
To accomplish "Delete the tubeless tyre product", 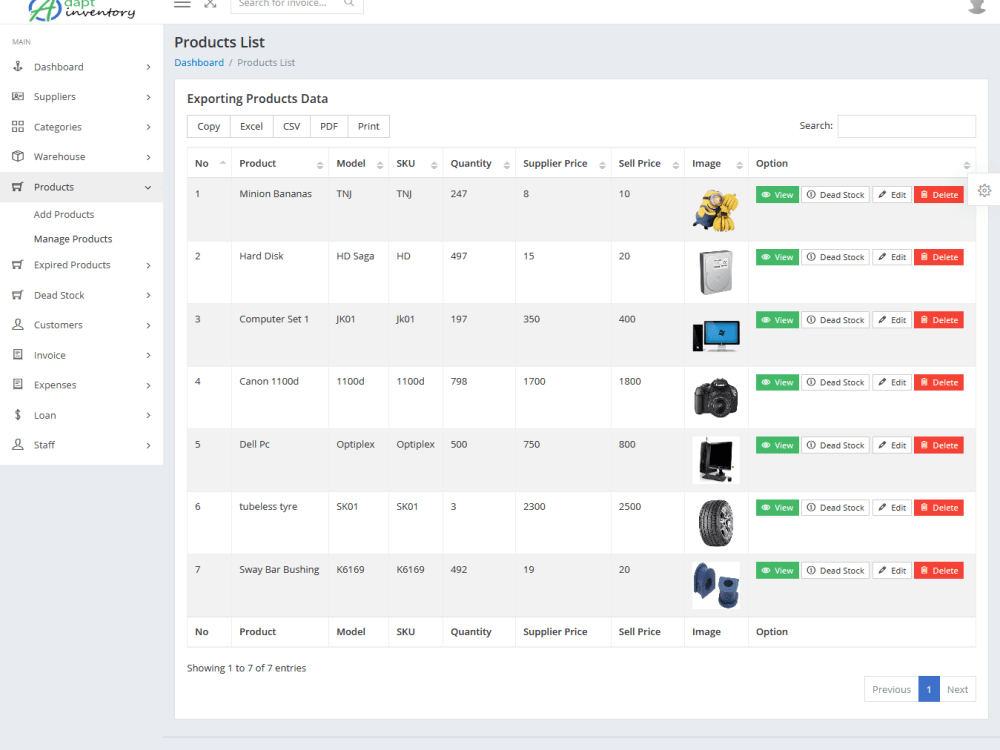I will pos(939,508).
